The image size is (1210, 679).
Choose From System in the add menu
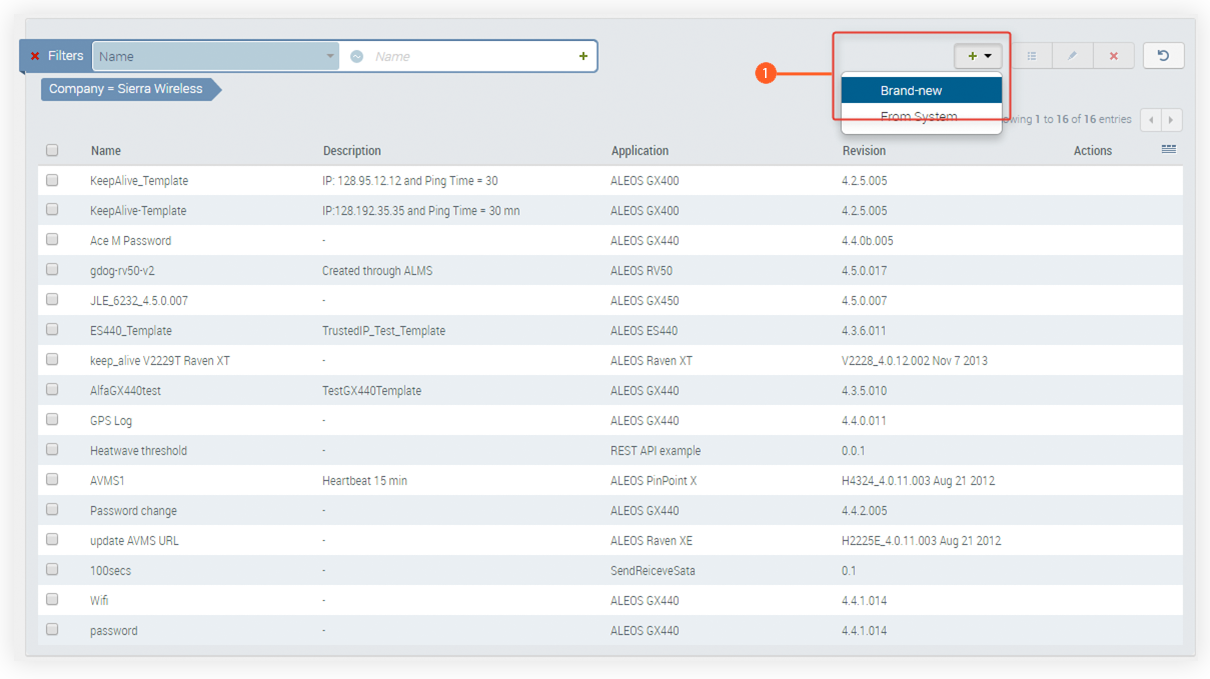[x=921, y=117]
